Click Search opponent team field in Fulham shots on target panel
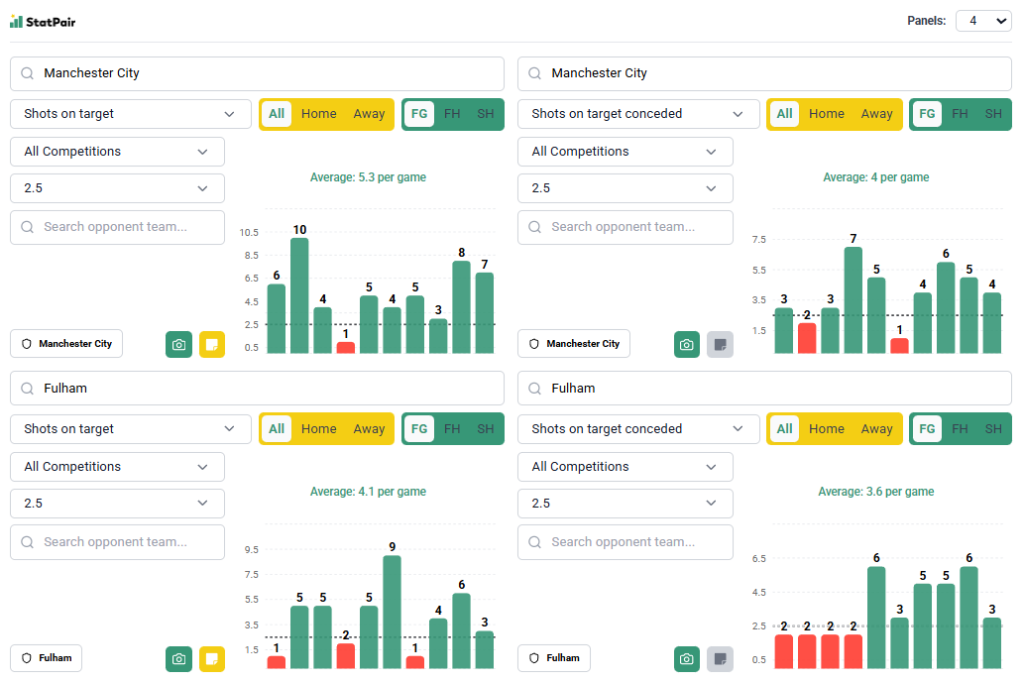This screenshot has width=1024, height=681. click(117, 542)
